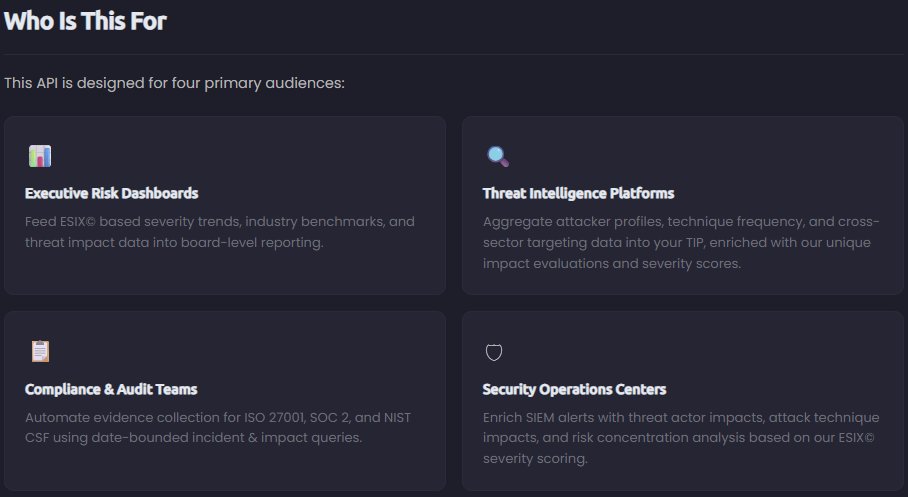Click the magnifying glass icon for Threat Intelligence Platforms

pyautogui.click(x=498, y=156)
